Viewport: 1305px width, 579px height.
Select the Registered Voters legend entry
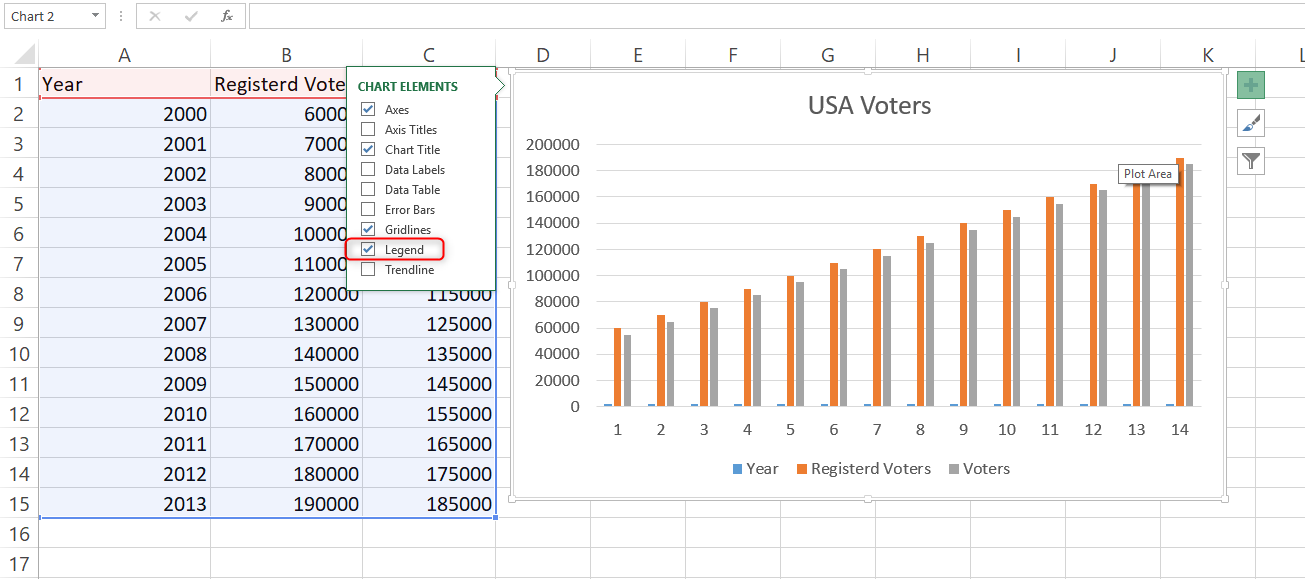tap(863, 468)
